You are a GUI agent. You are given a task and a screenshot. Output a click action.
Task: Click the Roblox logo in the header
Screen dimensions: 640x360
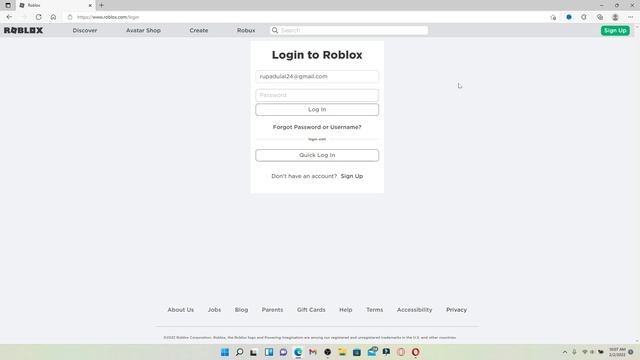point(23,30)
